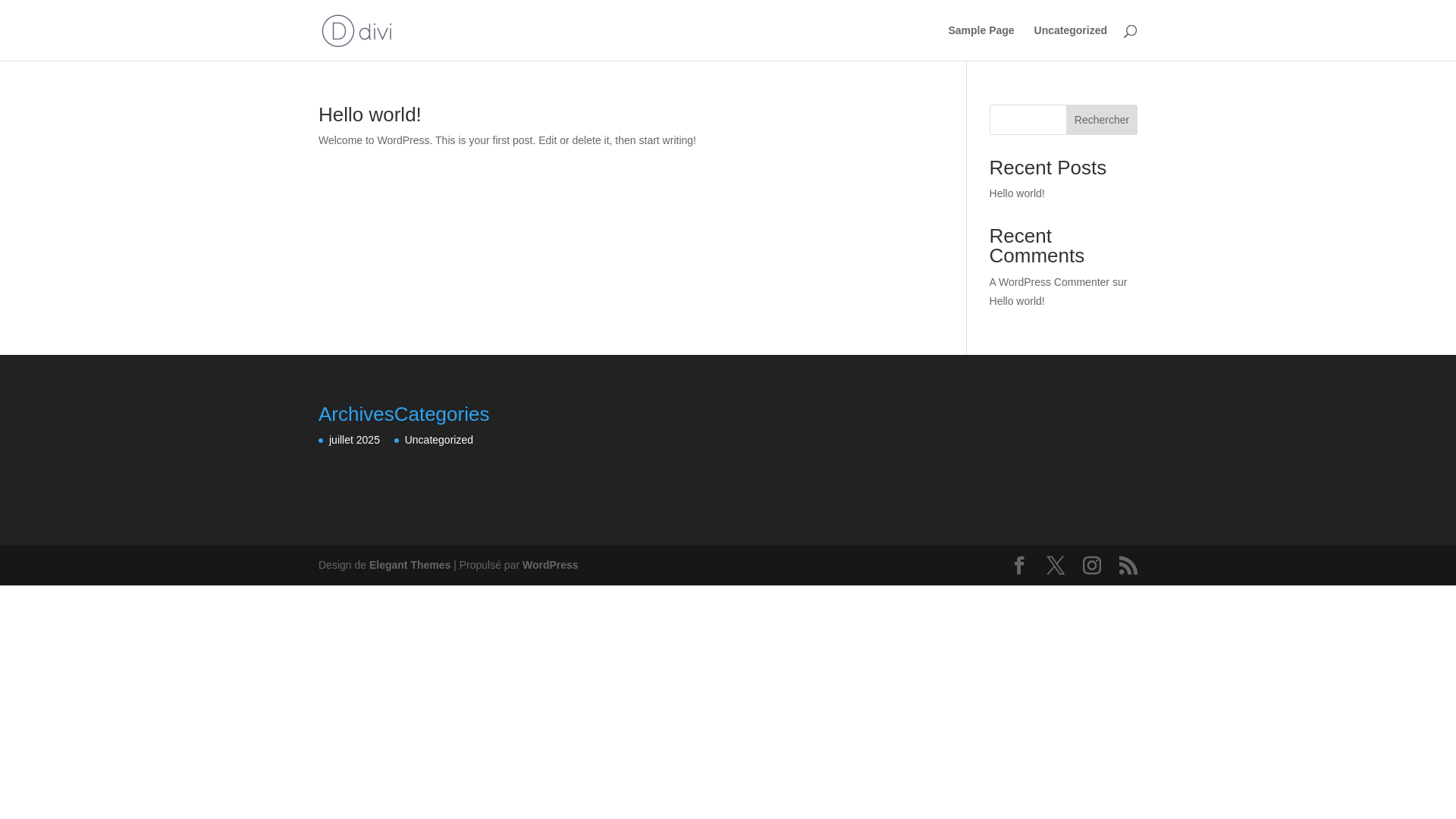Open juillet 2025 archive link

coord(354,440)
